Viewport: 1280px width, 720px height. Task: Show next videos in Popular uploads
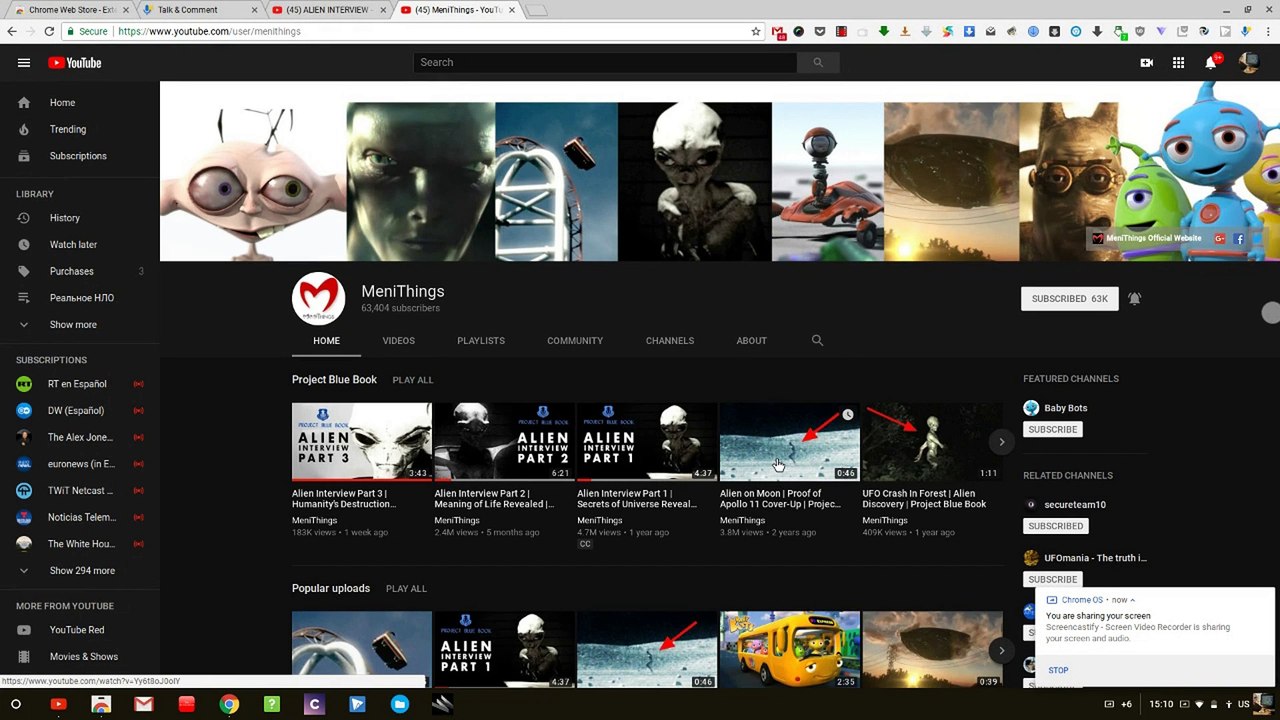coord(1001,651)
